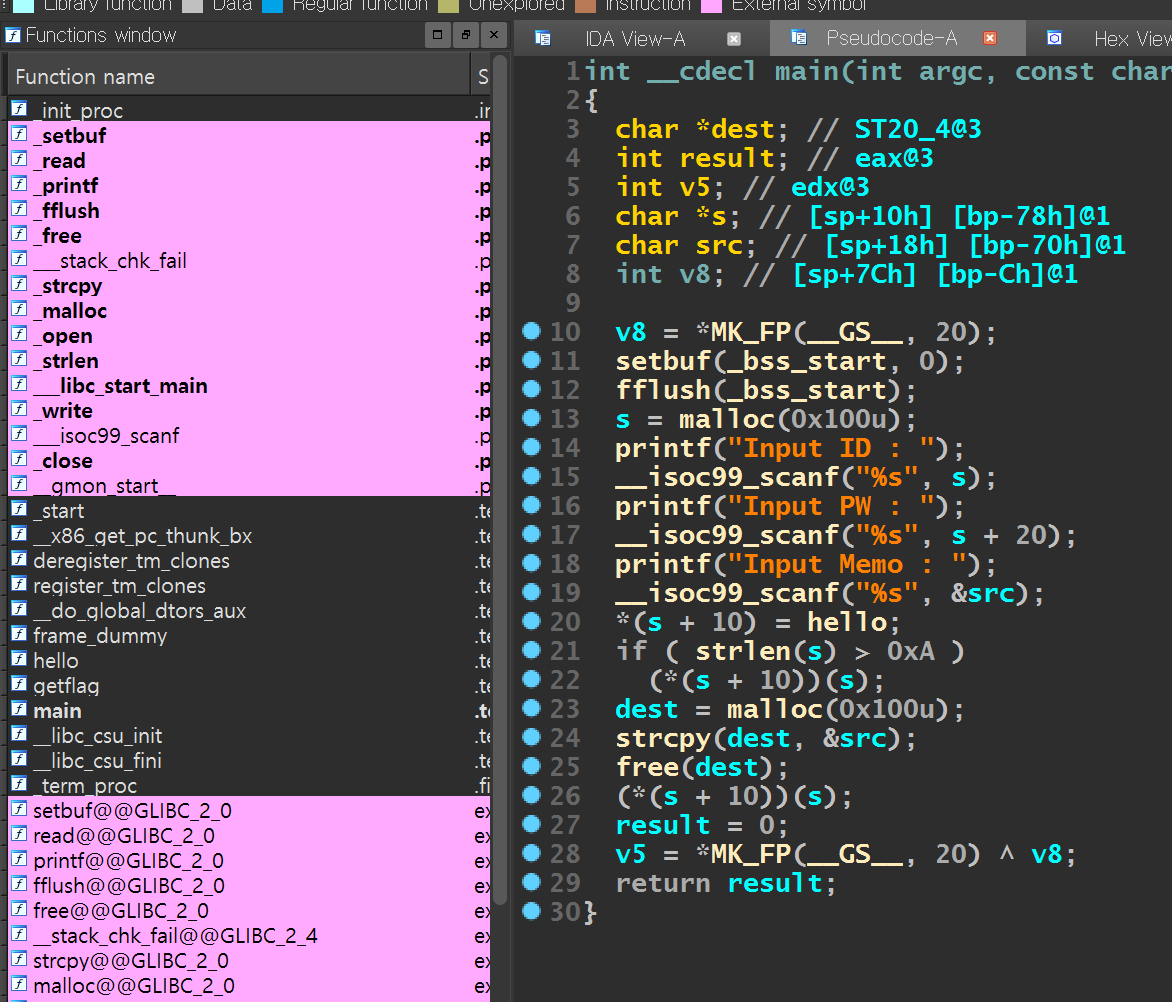This screenshot has width=1172, height=1002.
Task: Click the Hex View tab icon
Action: tap(1054, 38)
